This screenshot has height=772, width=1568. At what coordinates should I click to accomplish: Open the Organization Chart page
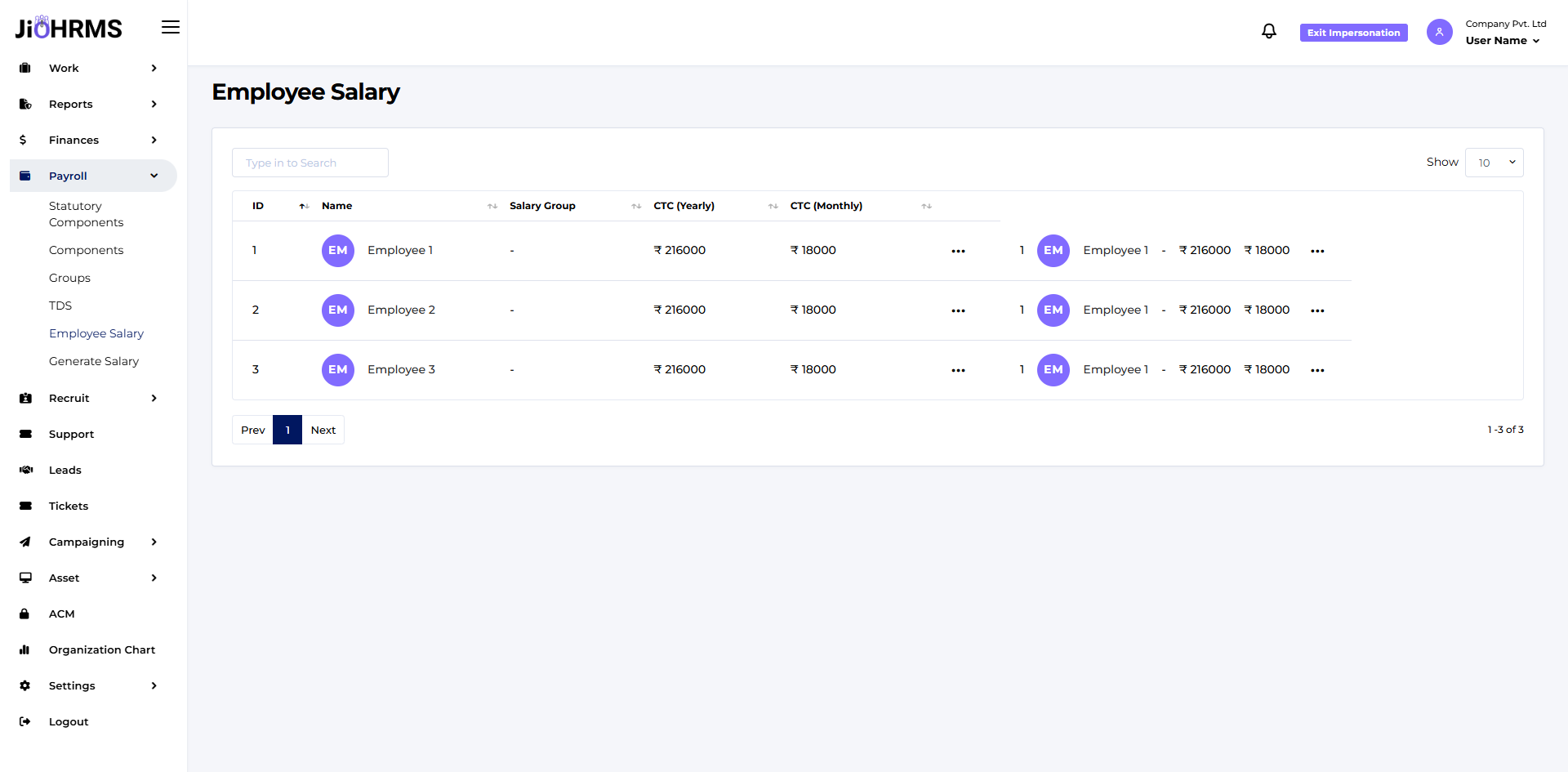coord(101,649)
